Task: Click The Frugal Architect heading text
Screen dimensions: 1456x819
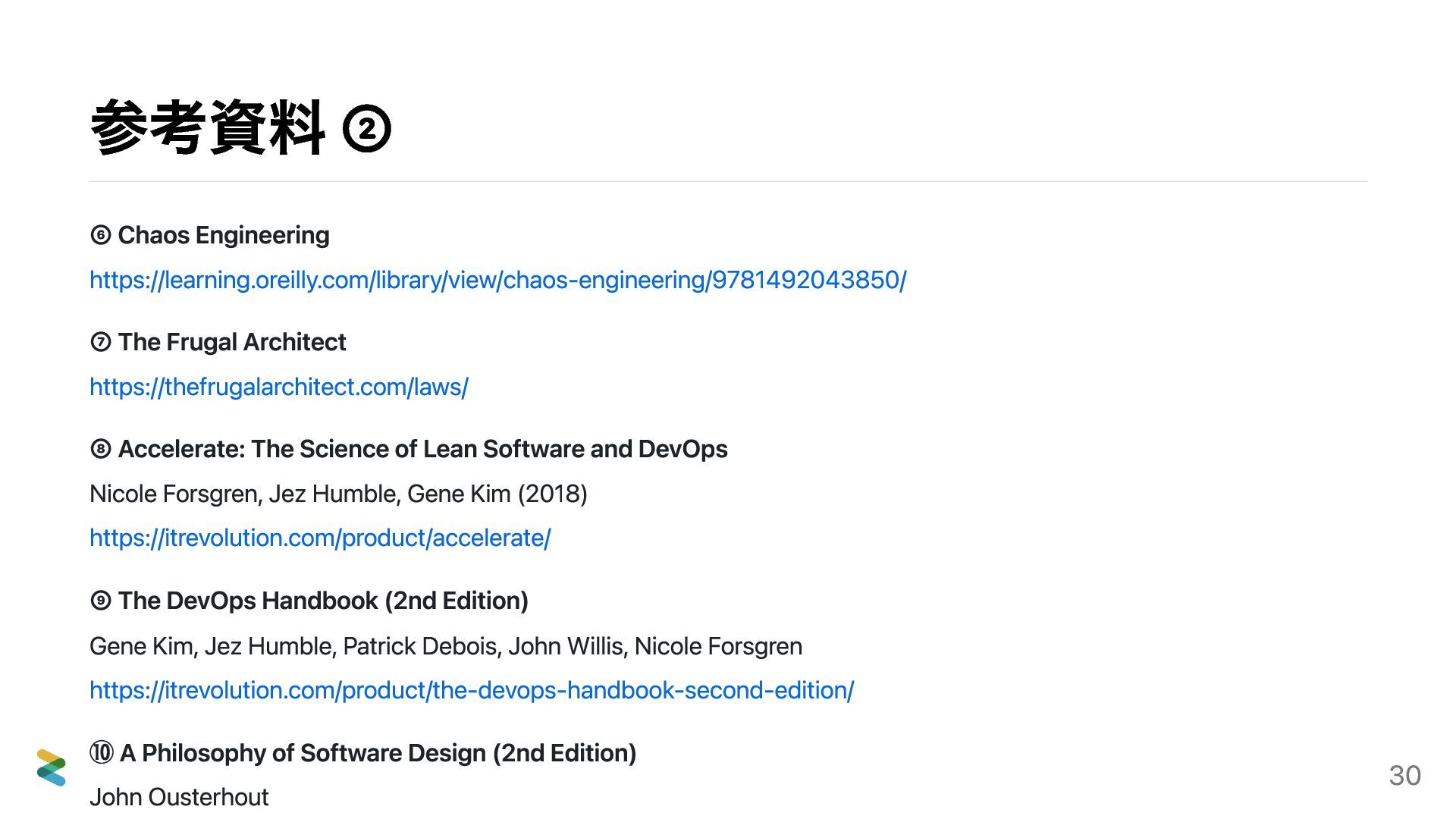Action: [x=232, y=342]
